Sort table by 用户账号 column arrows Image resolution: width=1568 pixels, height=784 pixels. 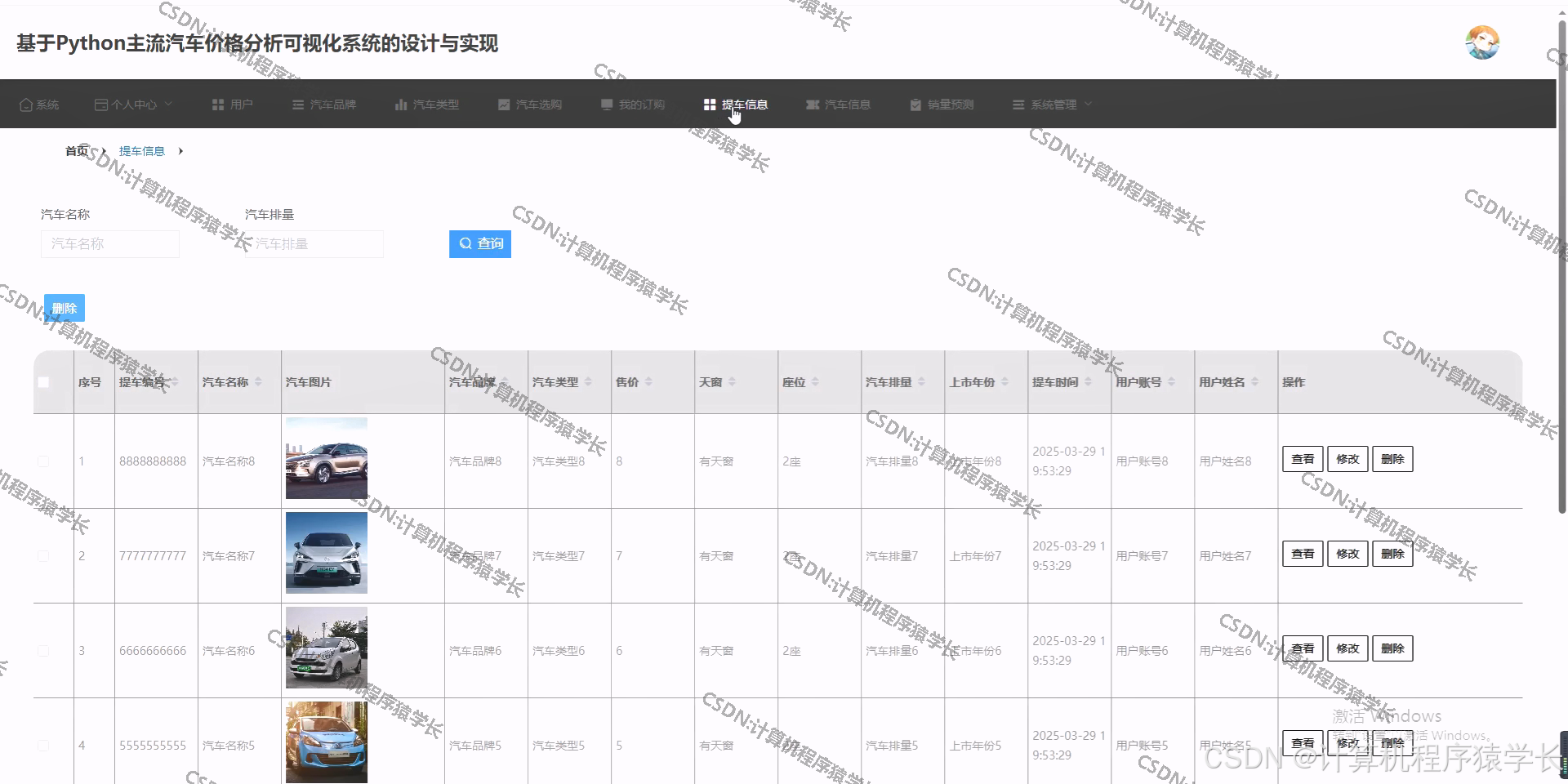[x=1171, y=382]
